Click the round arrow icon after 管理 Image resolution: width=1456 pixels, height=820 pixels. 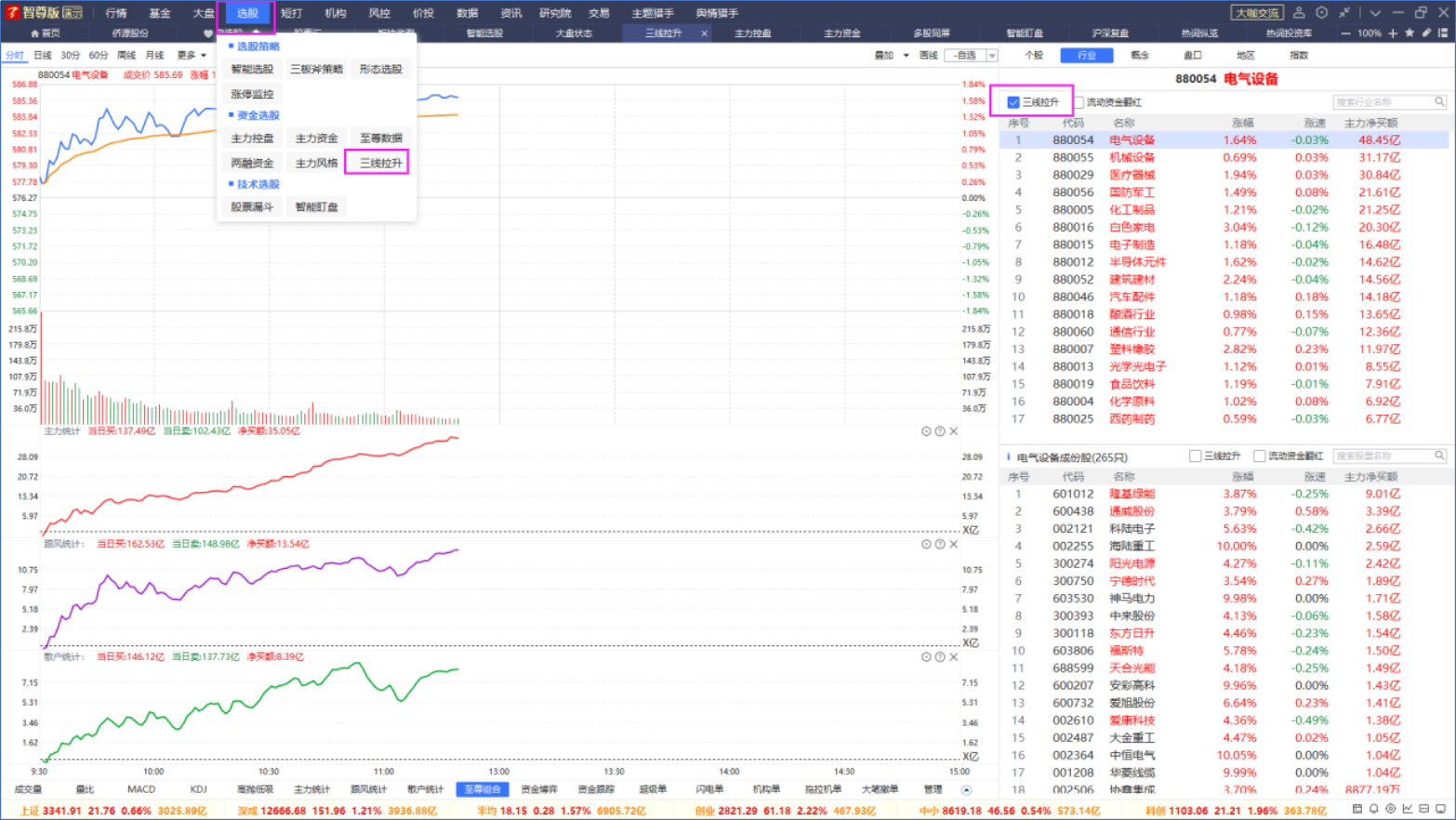(966, 790)
